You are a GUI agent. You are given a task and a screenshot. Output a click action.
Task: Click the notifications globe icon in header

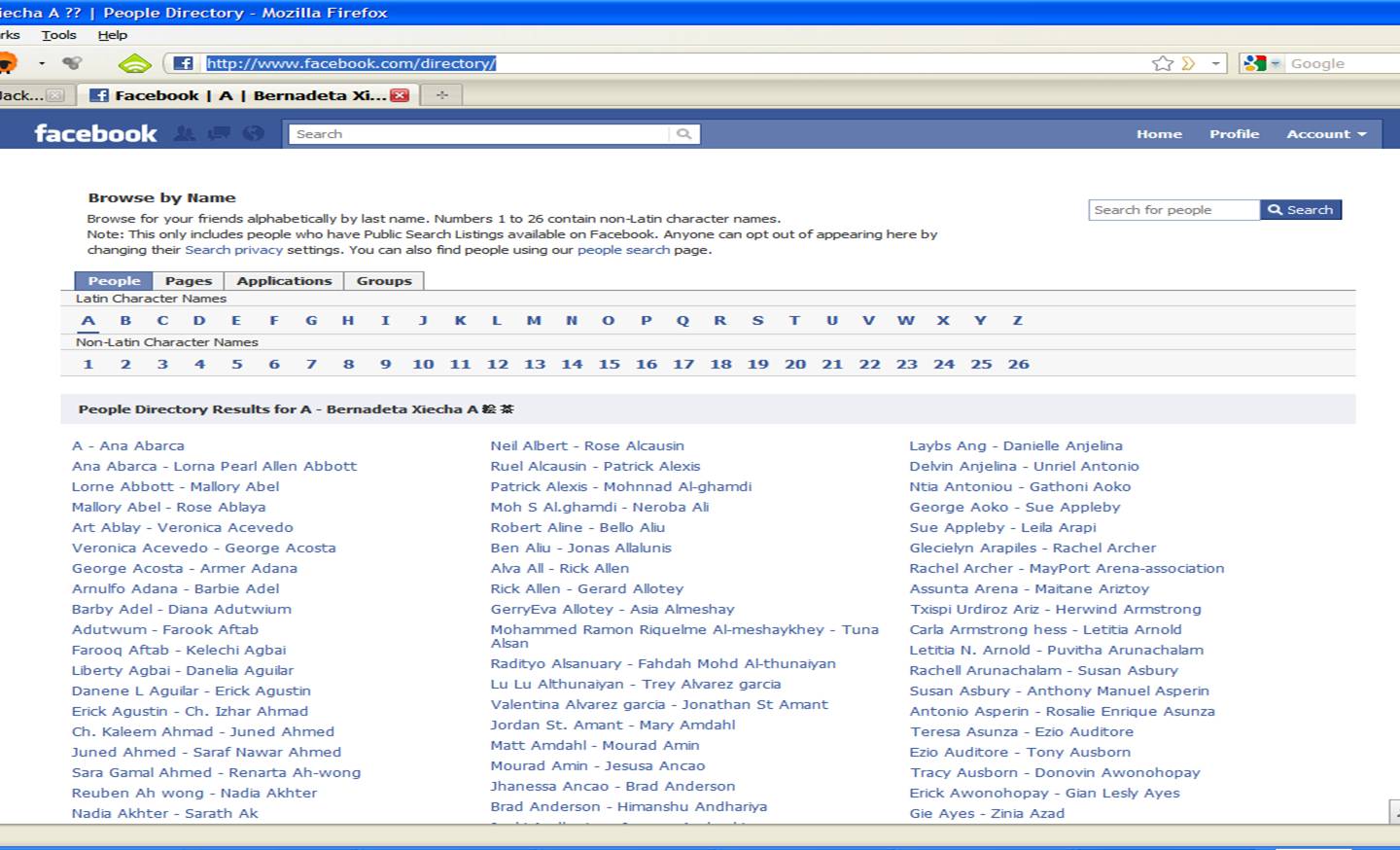click(254, 133)
